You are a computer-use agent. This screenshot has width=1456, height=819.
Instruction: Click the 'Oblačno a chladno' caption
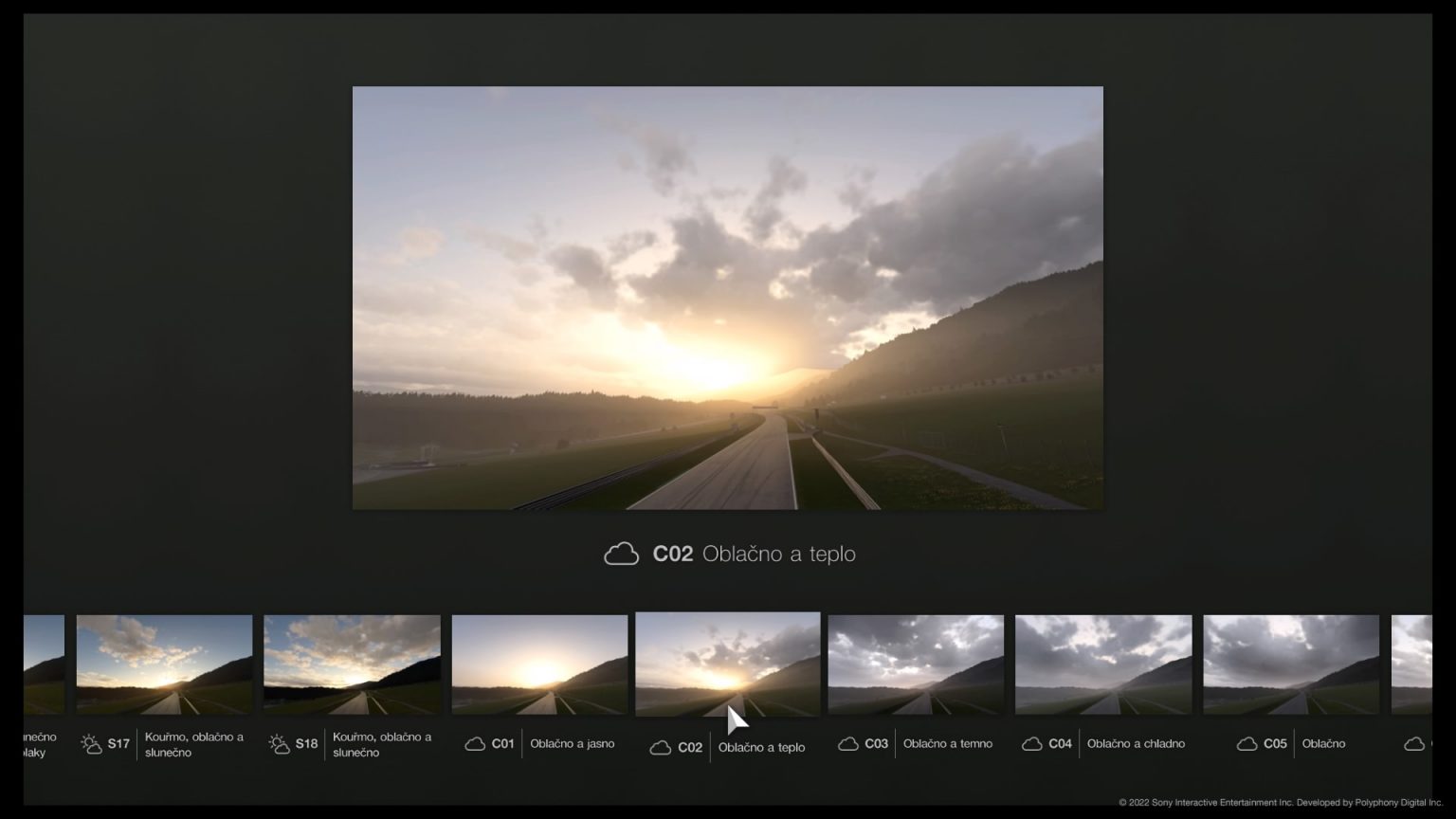click(x=1136, y=744)
